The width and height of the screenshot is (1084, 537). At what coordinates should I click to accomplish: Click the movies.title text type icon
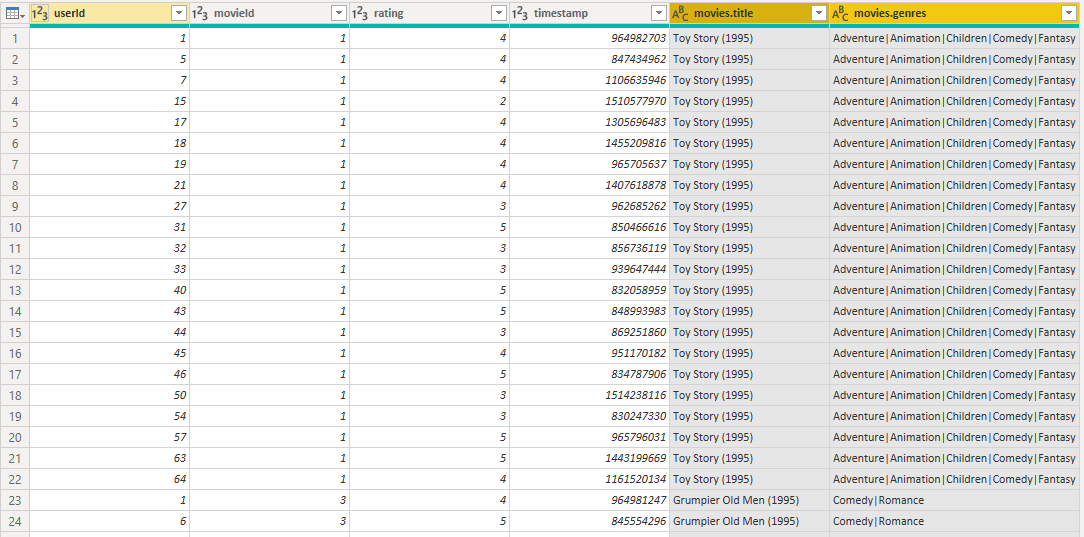click(680, 13)
